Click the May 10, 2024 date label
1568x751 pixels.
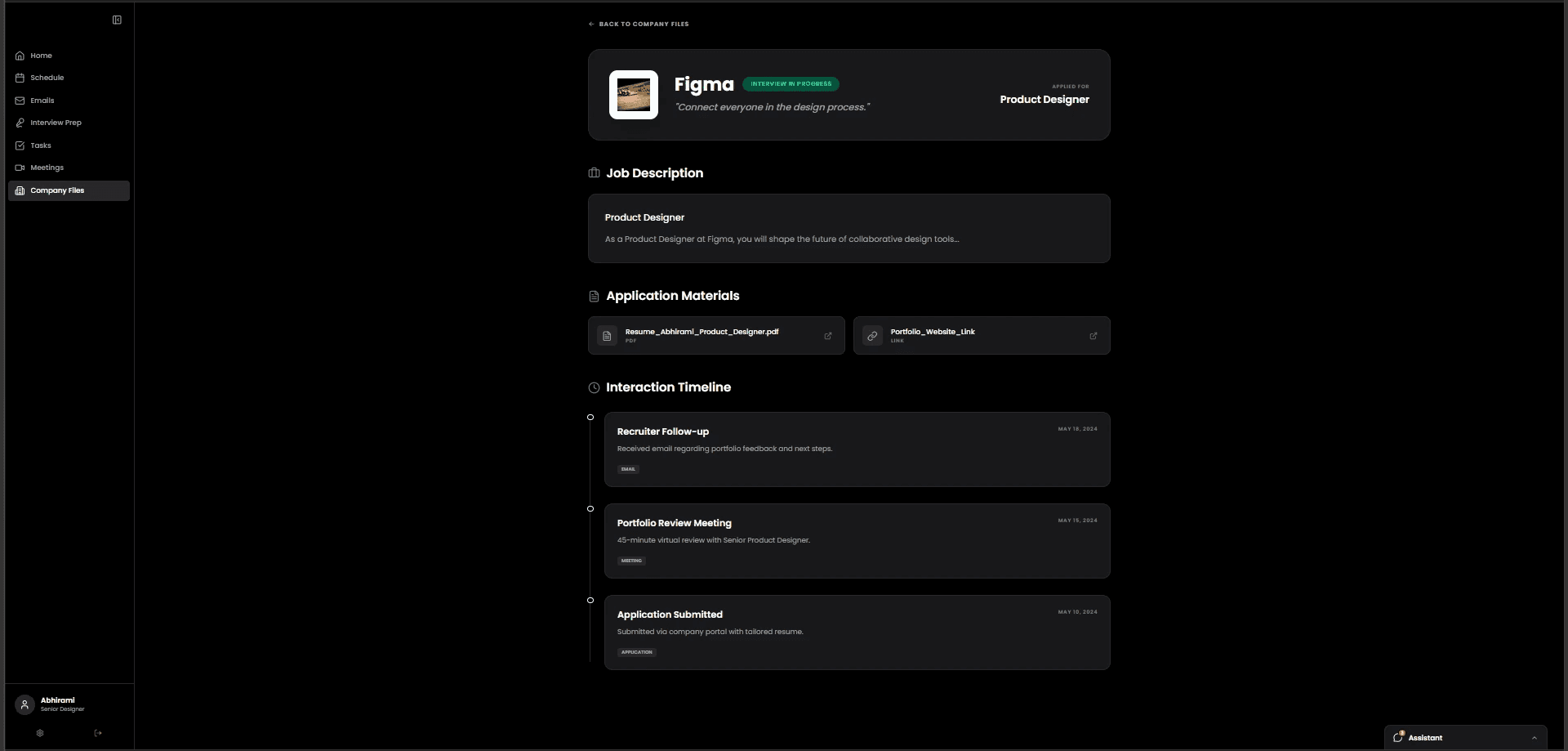coord(1077,612)
